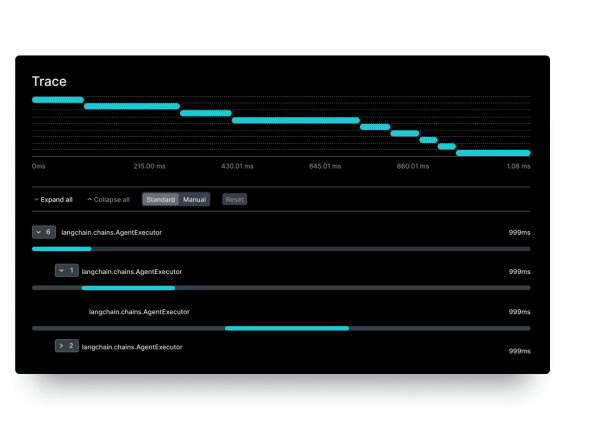Switch to Manual view mode
Image resolution: width=600 pixels, height=424 pixels.
coord(194,200)
